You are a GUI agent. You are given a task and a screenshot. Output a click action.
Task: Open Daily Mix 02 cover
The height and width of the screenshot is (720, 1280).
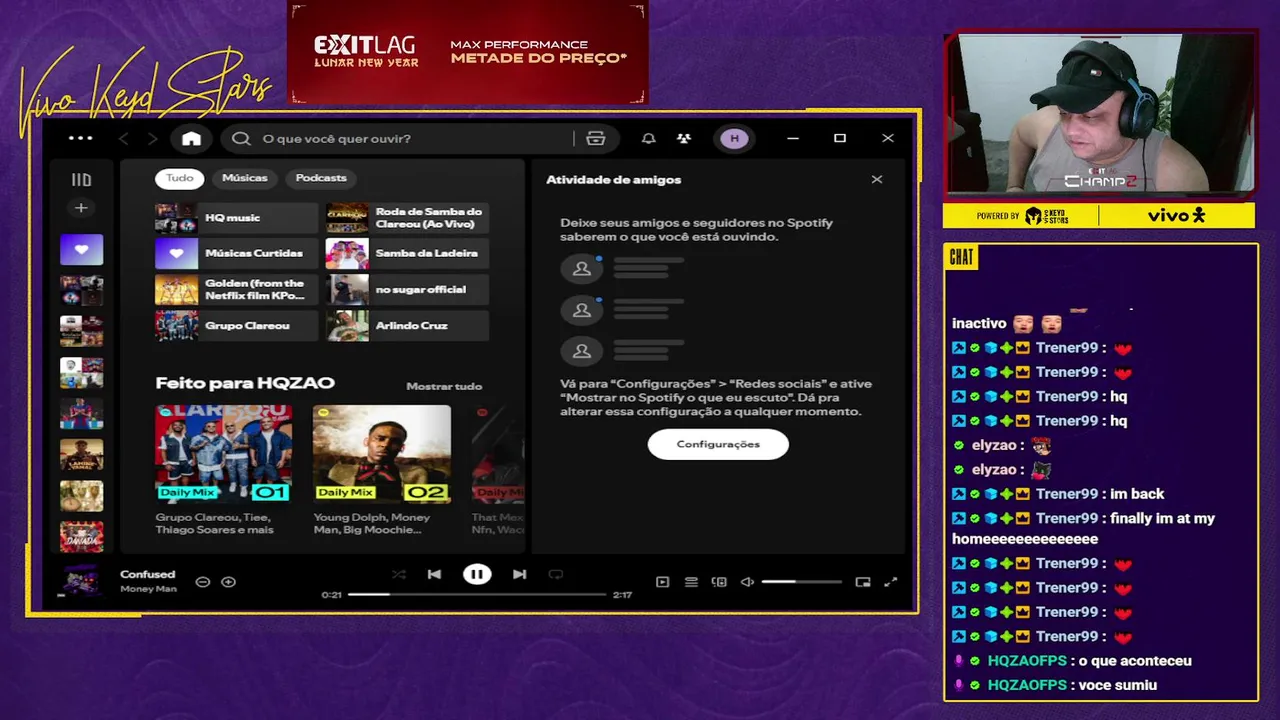coord(381,453)
